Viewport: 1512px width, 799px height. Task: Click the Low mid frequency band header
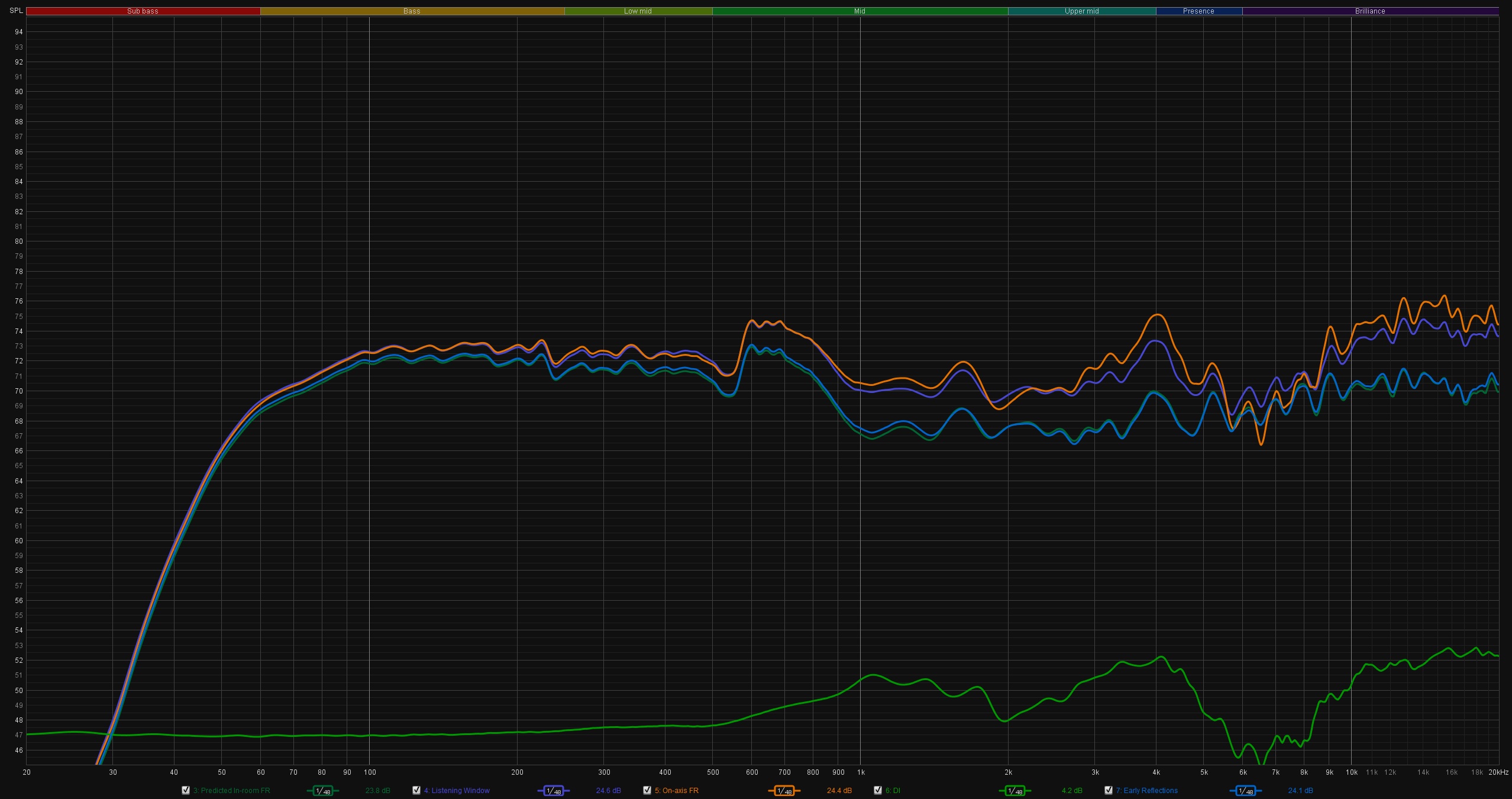point(638,11)
